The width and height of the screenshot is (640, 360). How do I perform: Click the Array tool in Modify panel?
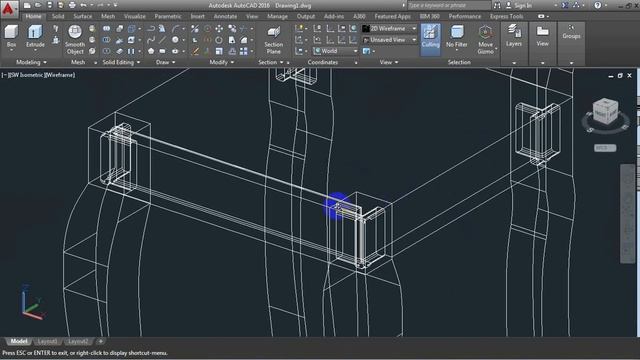point(244,51)
